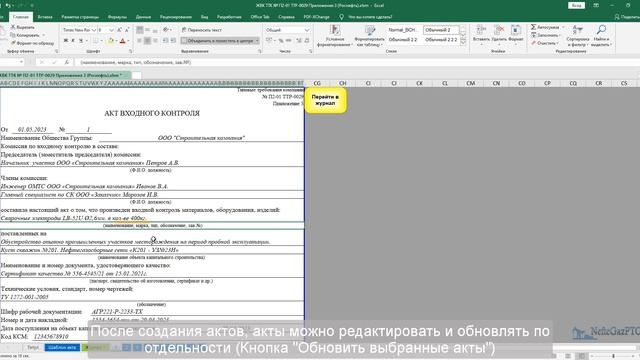Increase cell indent
The height and width of the screenshot is (360, 640).
pos(173,41)
